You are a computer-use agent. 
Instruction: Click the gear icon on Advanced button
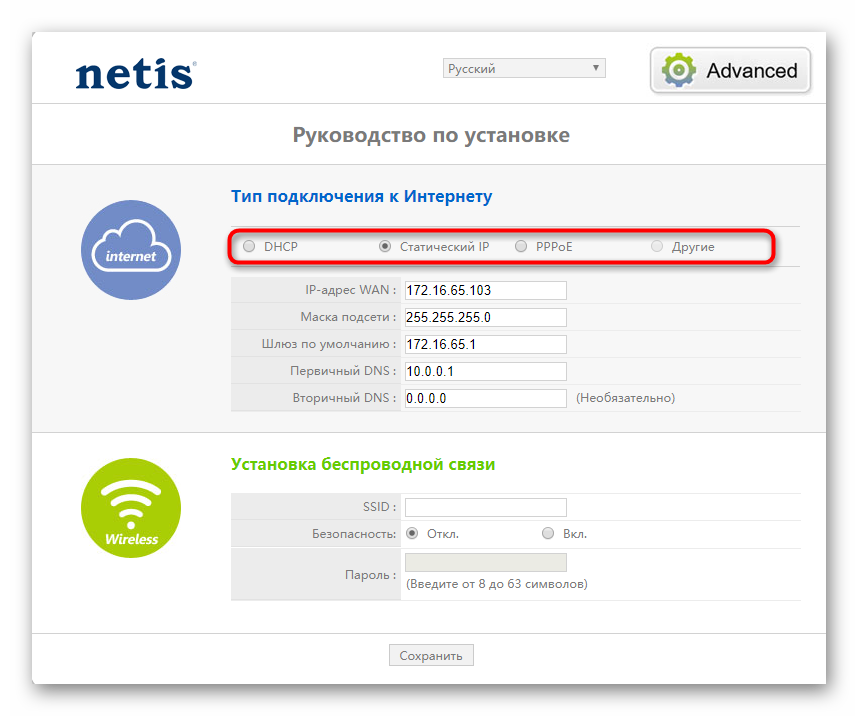(x=679, y=70)
